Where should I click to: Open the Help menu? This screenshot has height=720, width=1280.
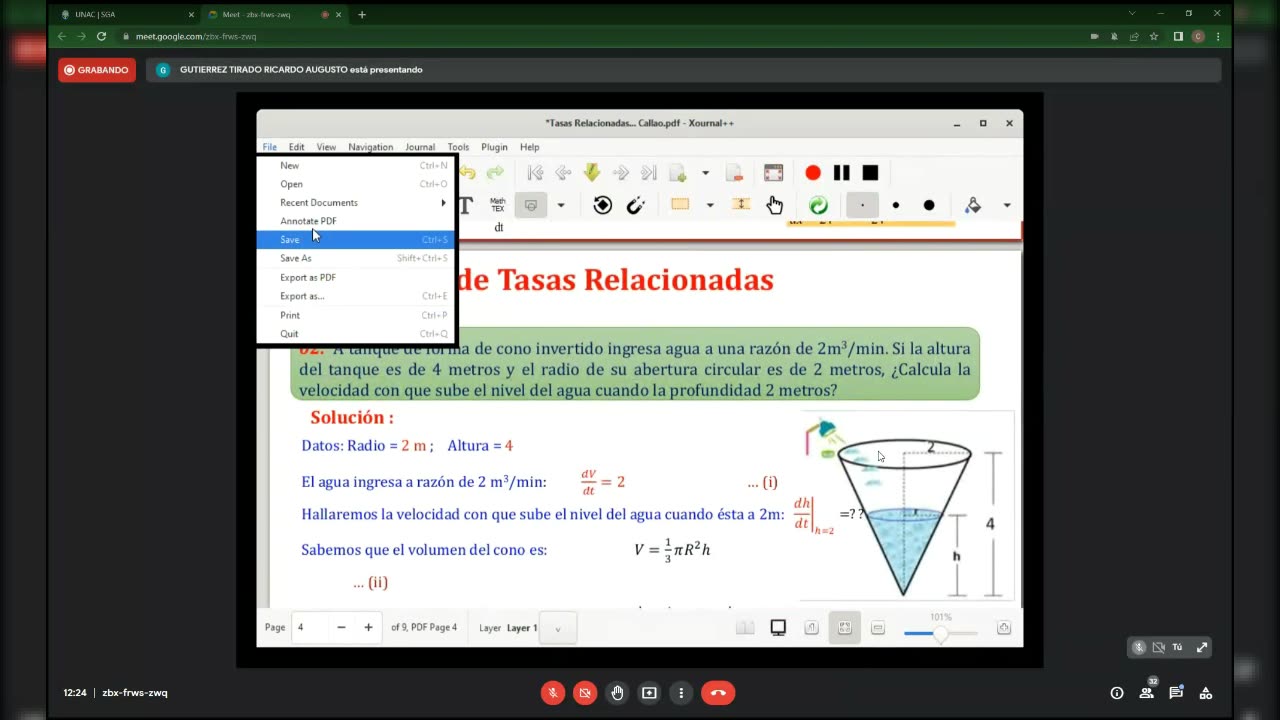click(x=529, y=147)
